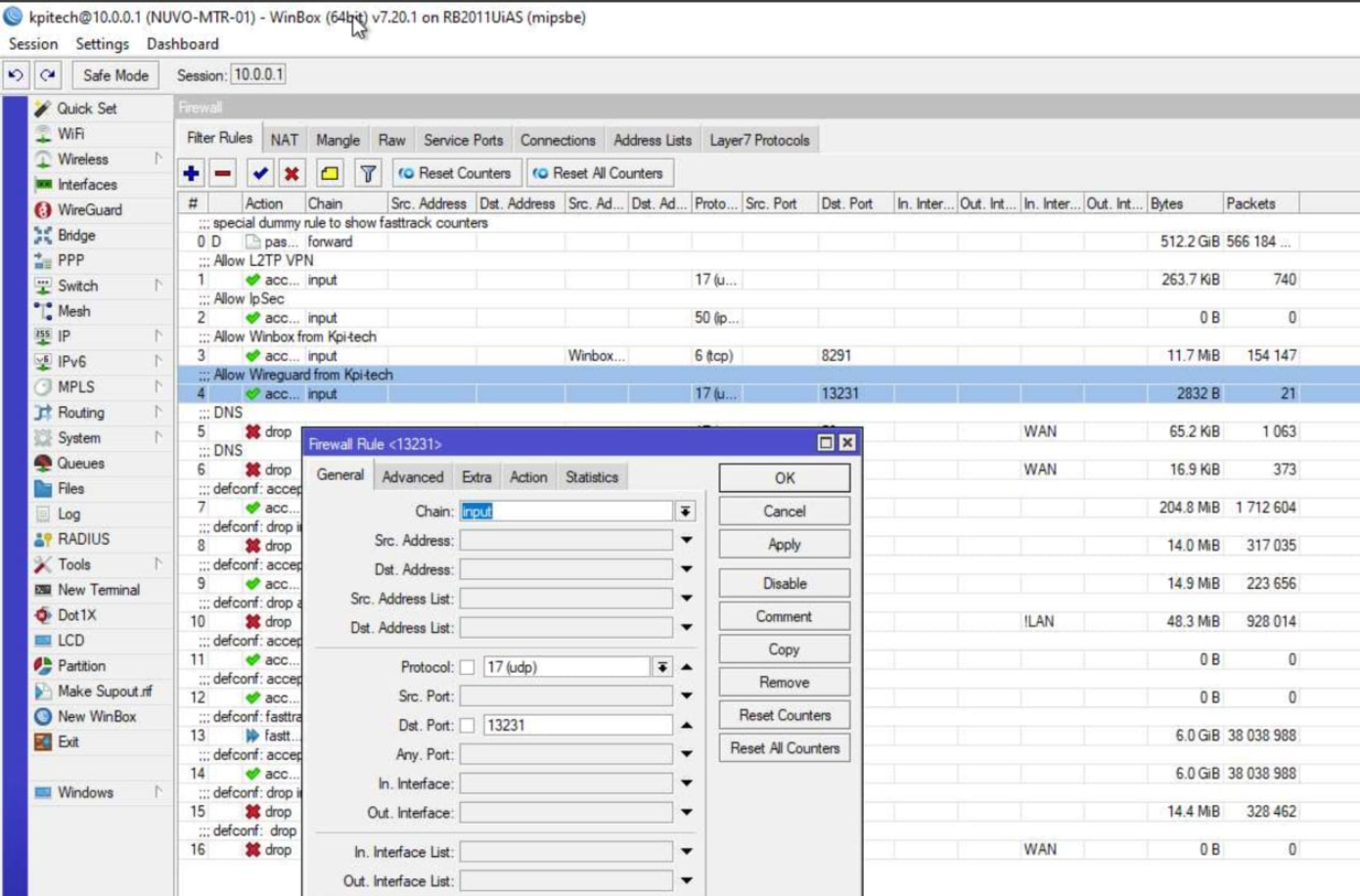The width and height of the screenshot is (1360, 896).
Task: Disable rule using the red X icon
Action: (292, 173)
